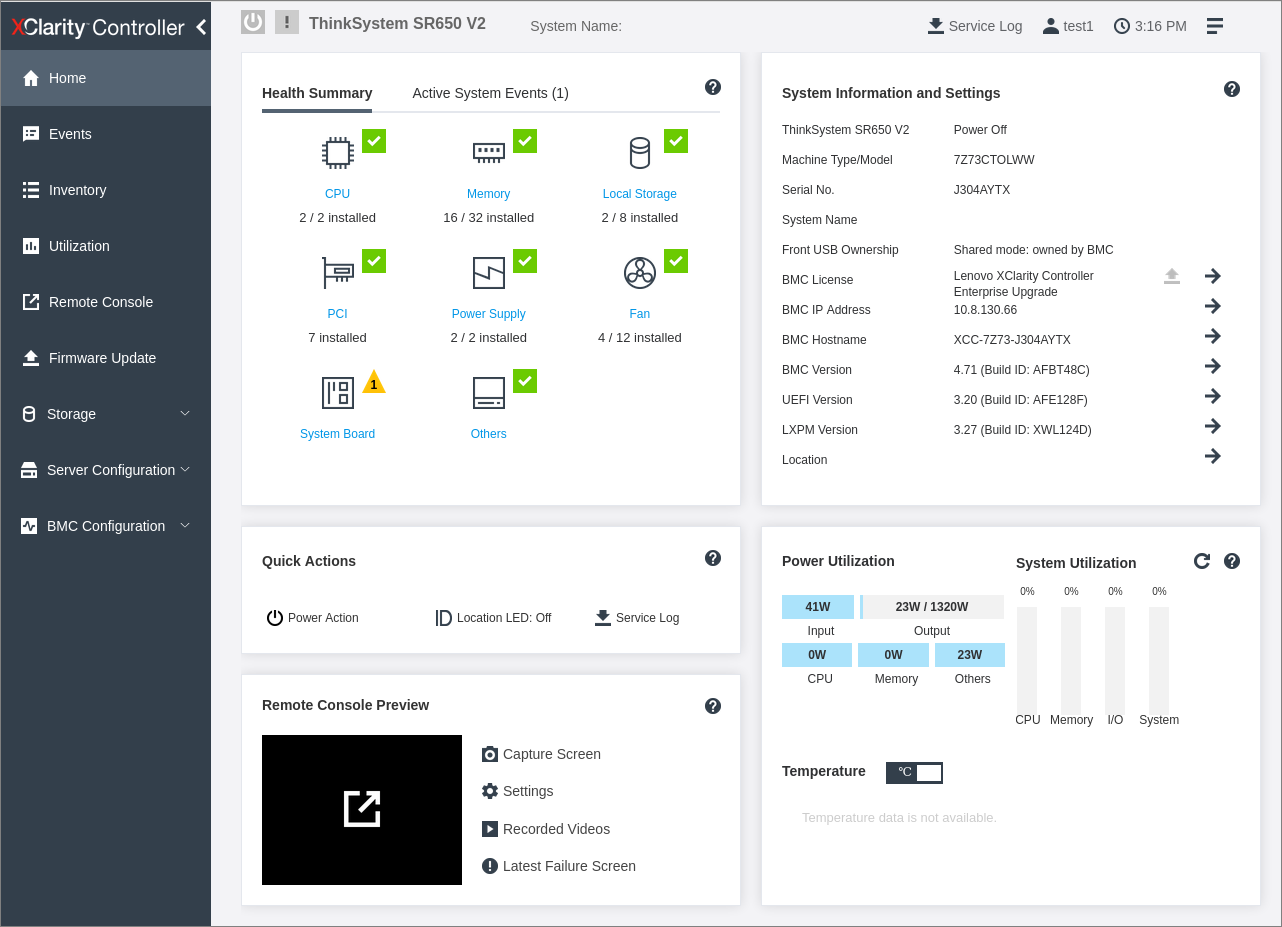Download Service Log from the header
The image size is (1282, 927).
[975, 26]
